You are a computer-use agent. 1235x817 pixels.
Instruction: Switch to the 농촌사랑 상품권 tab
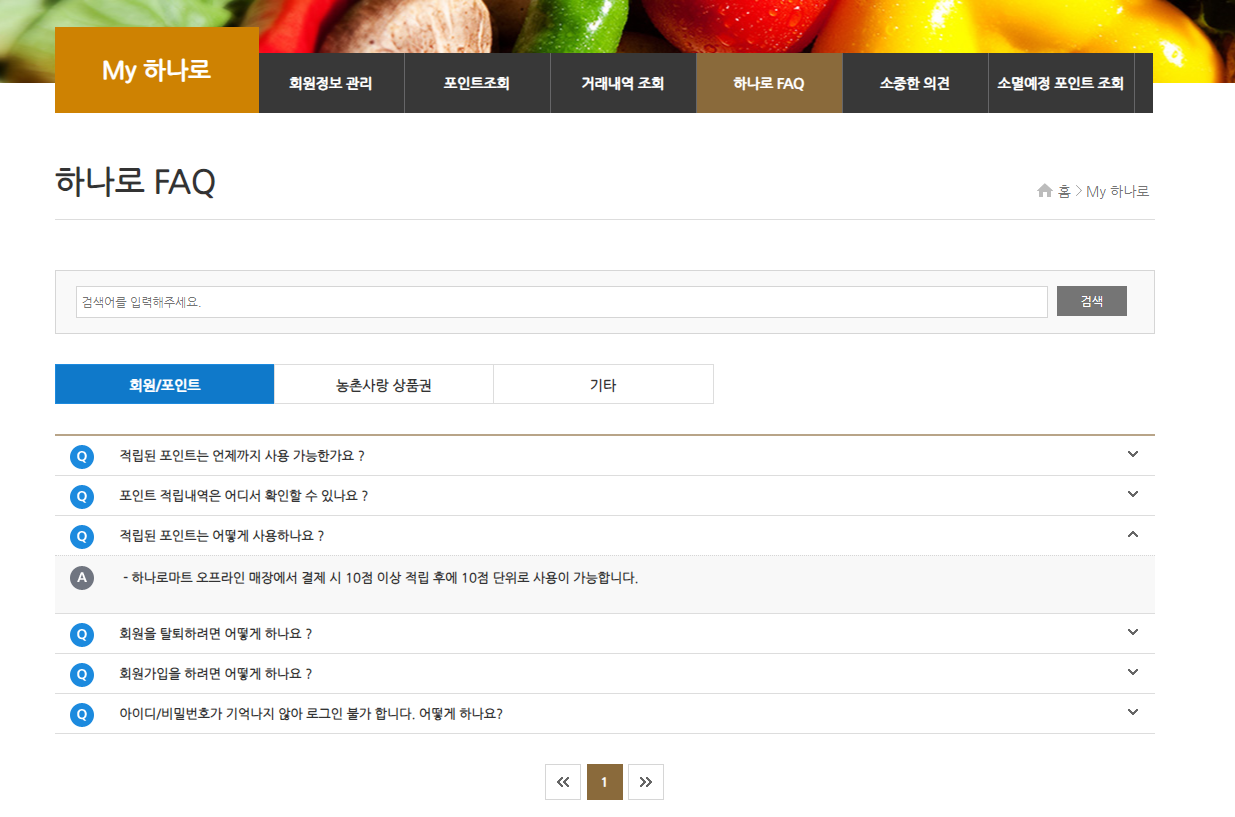(x=383, y=383)
